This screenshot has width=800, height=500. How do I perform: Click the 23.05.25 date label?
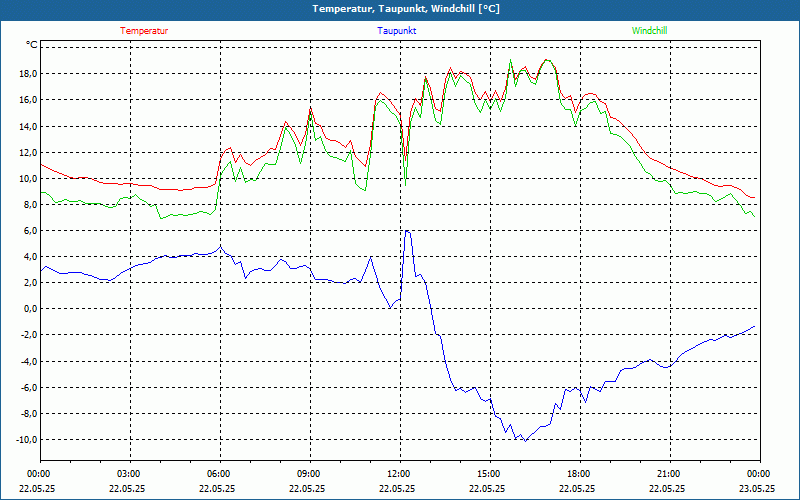point(757,488)
